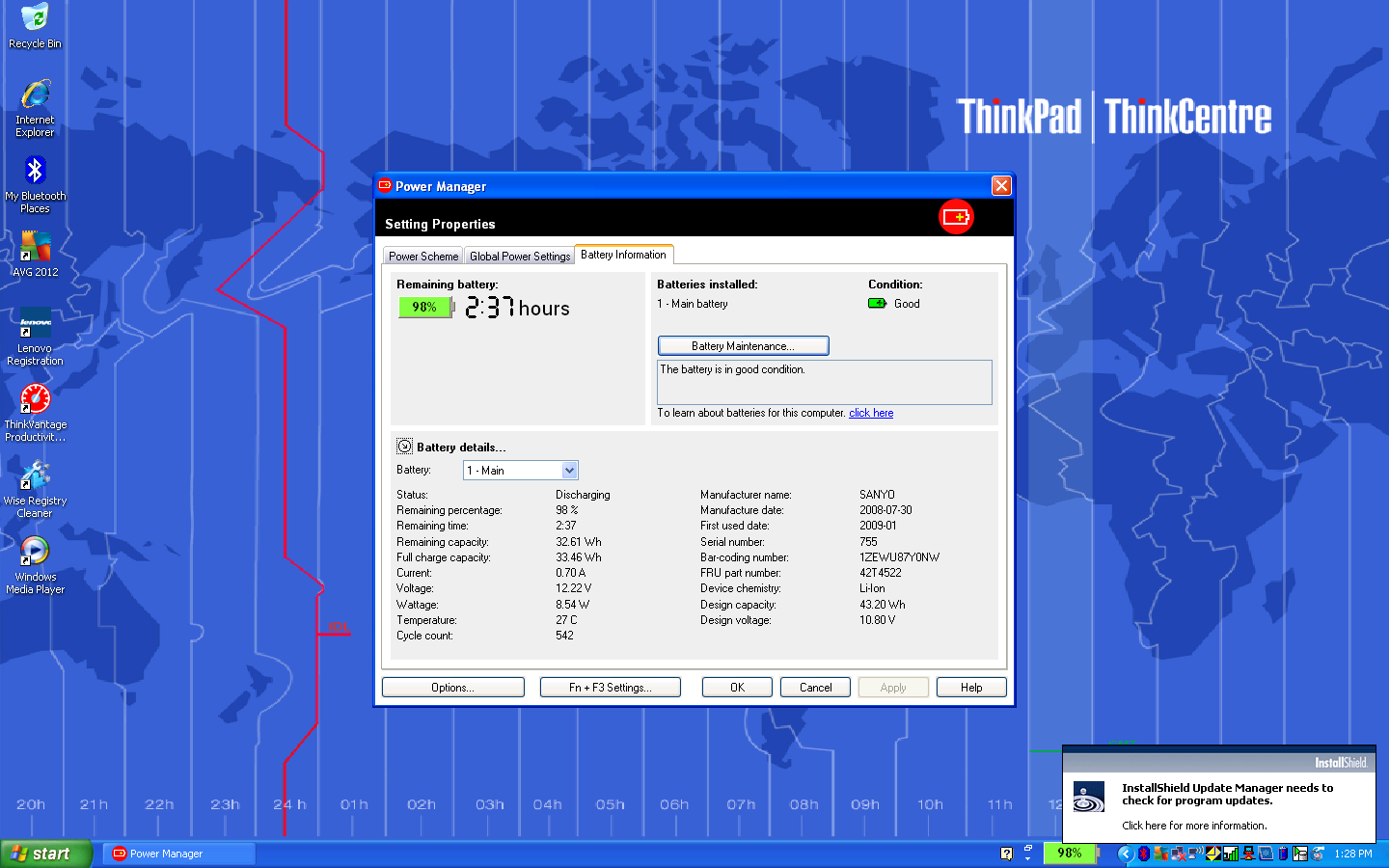Switch to the Global Power Settings tab
1389x868 pixels.
click(520, 257)
